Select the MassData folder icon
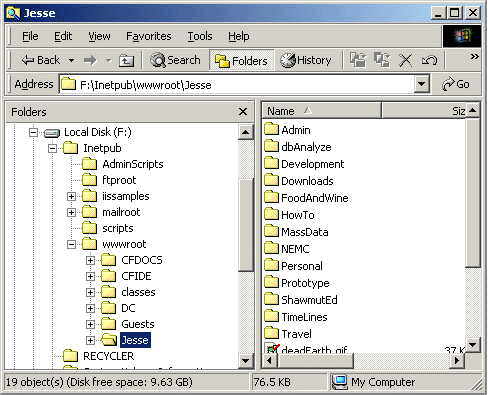The width and height of the screenshot is (488, 395). 271,231
